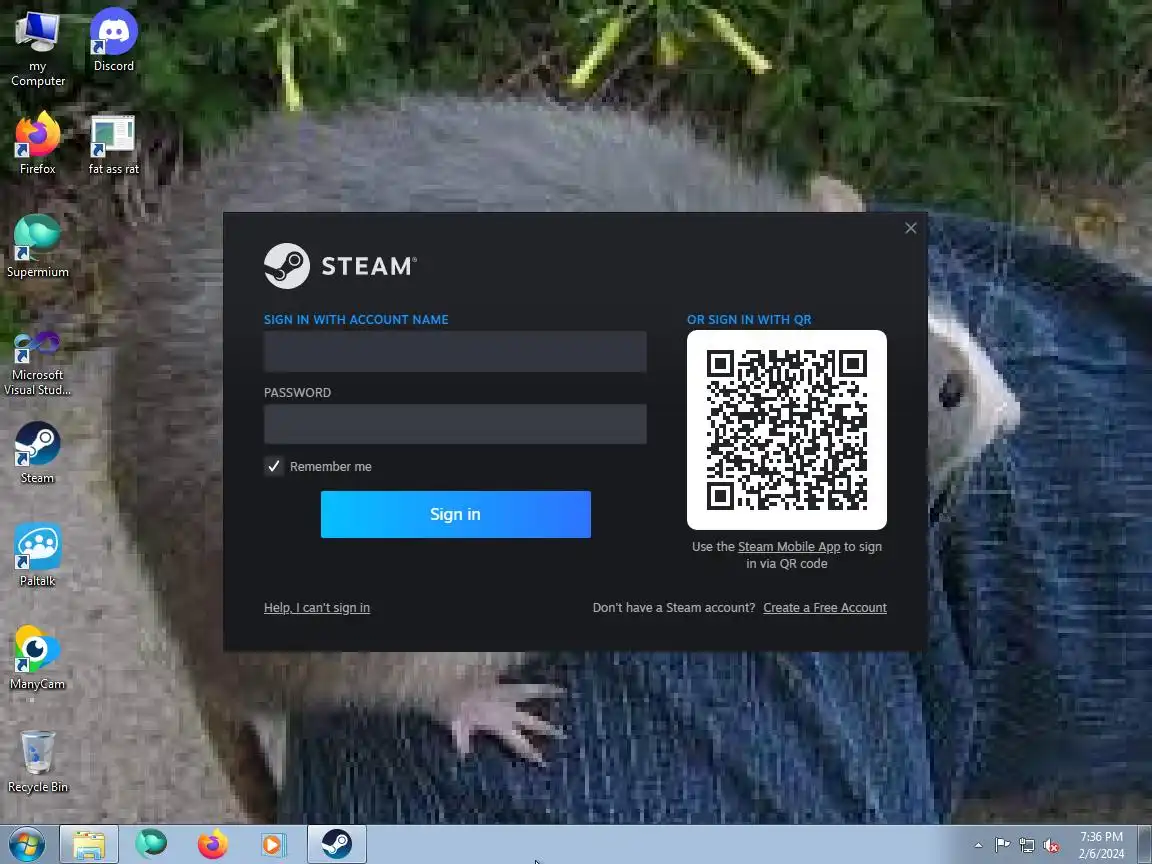Select the ManyCam desktop shortcut

tap(37, 658)
